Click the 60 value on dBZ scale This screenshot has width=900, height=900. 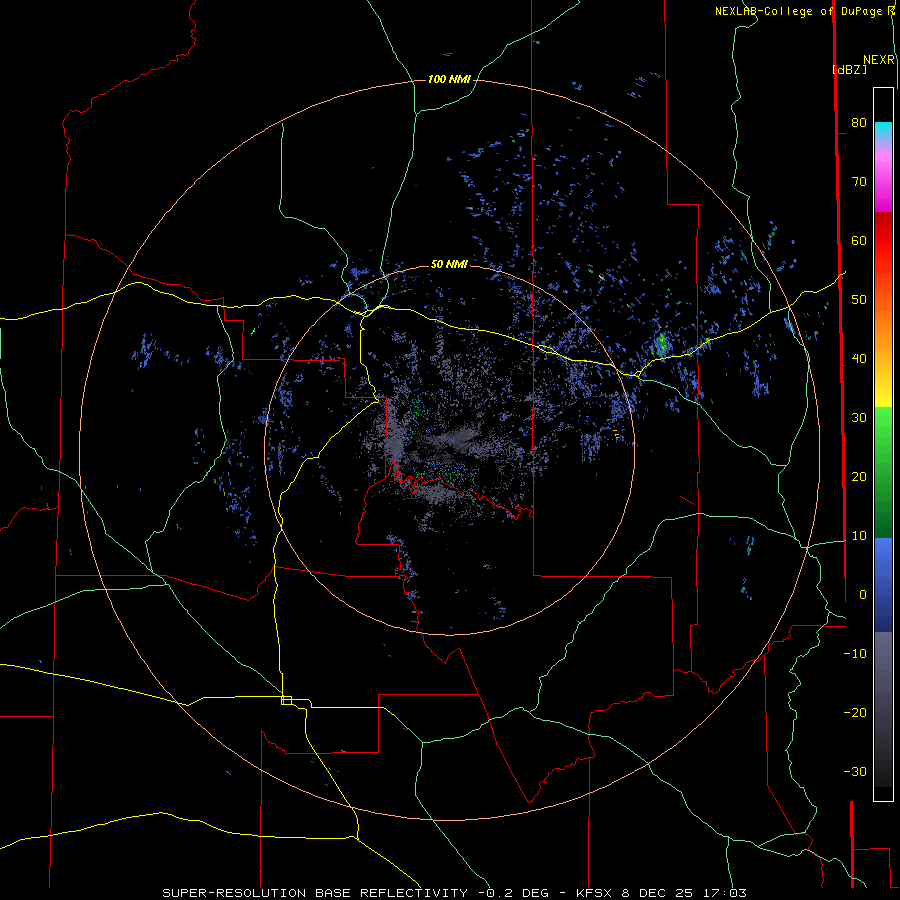(859, 240)
